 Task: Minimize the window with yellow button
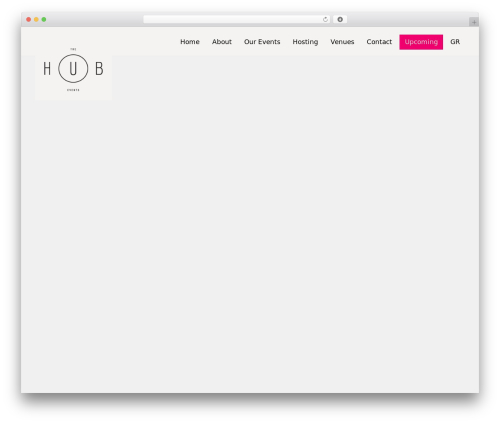[x=36, y=19]
